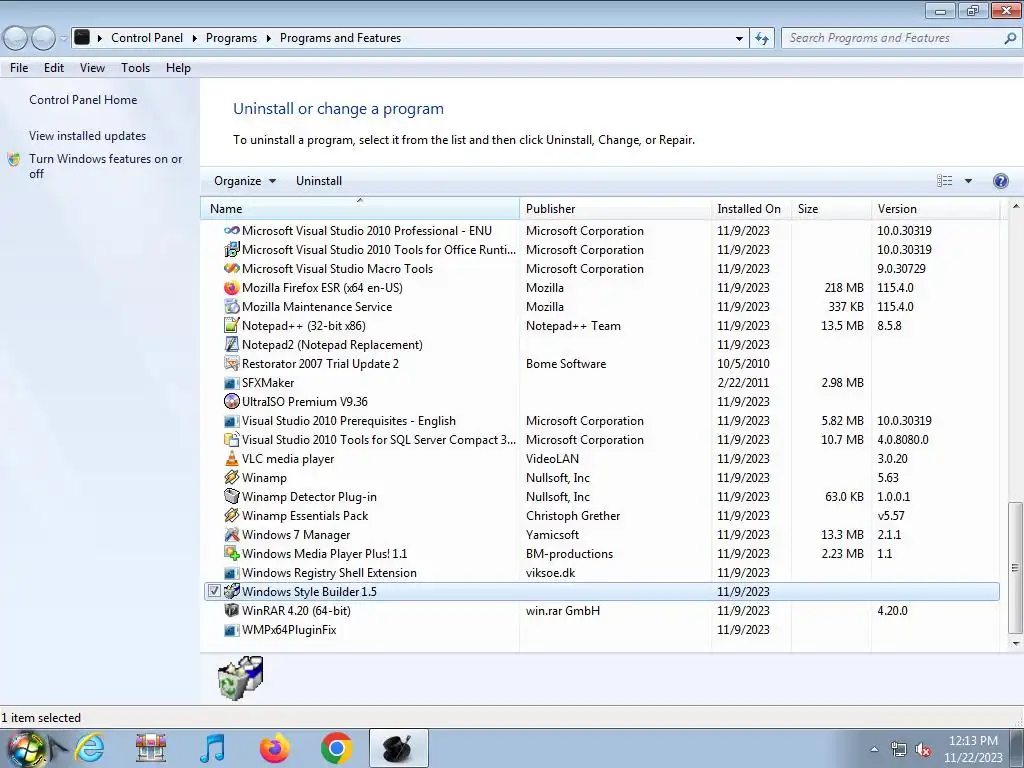The height and width of the screenshot is (768, 1024).
Task: Click the Windows 7 Manager icon
Action: click(231, 534)
